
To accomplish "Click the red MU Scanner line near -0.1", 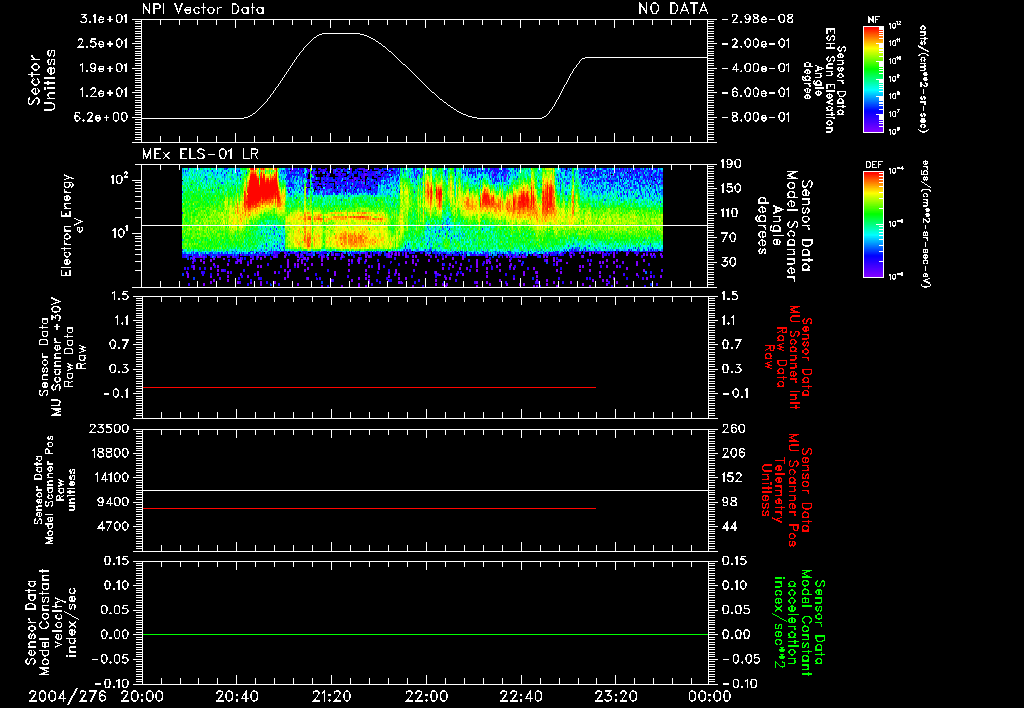I will [369, 387].
